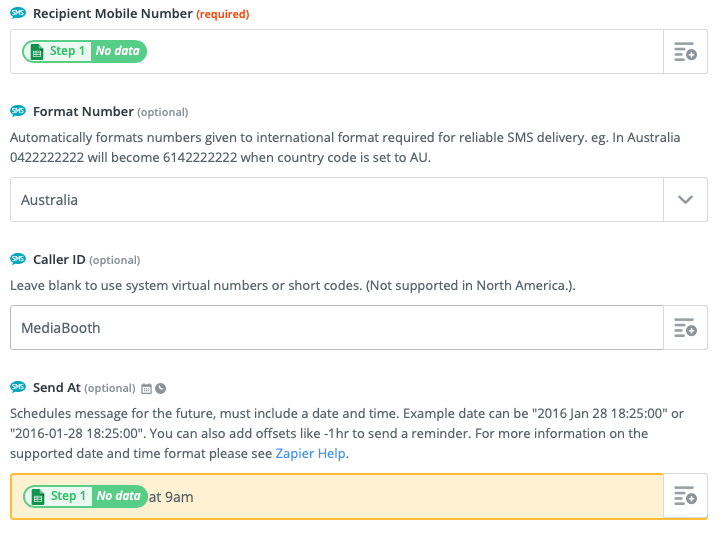Click the SMS icon beside Recipient Mobile Number

click(17, 14)
